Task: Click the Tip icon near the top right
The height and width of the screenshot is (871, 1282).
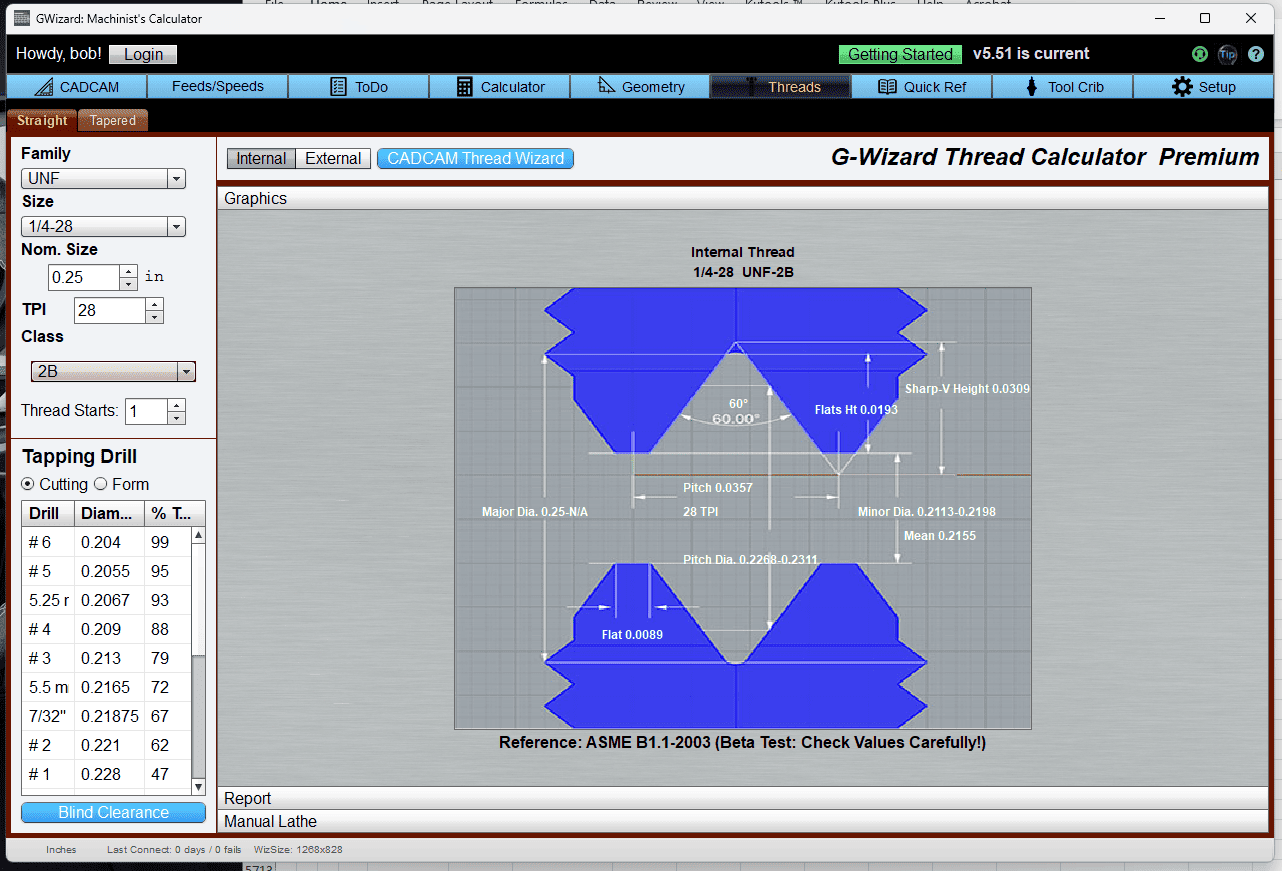Action: [1228, 54]
